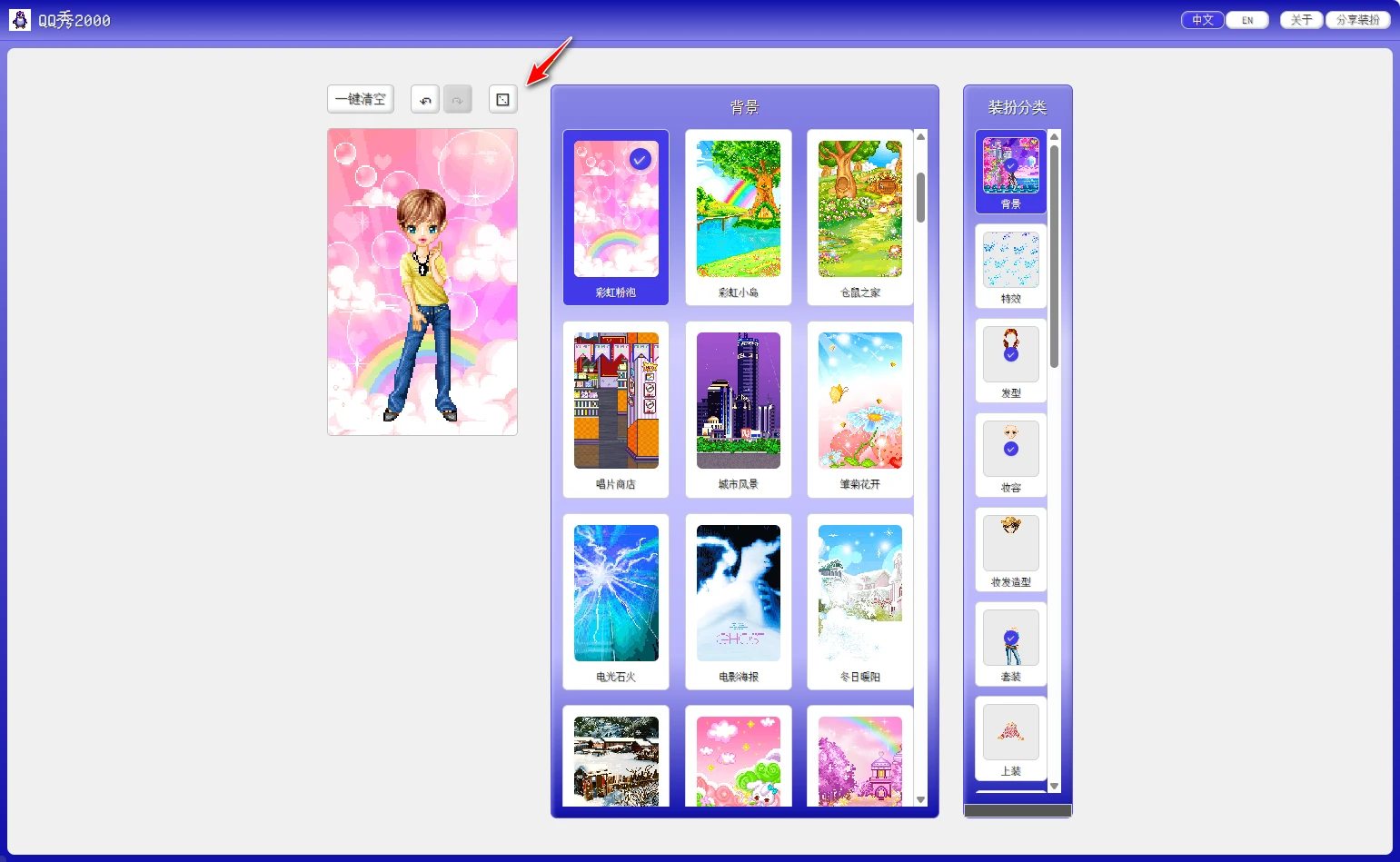Switch language to 中文

click(x=1202, y=20)
